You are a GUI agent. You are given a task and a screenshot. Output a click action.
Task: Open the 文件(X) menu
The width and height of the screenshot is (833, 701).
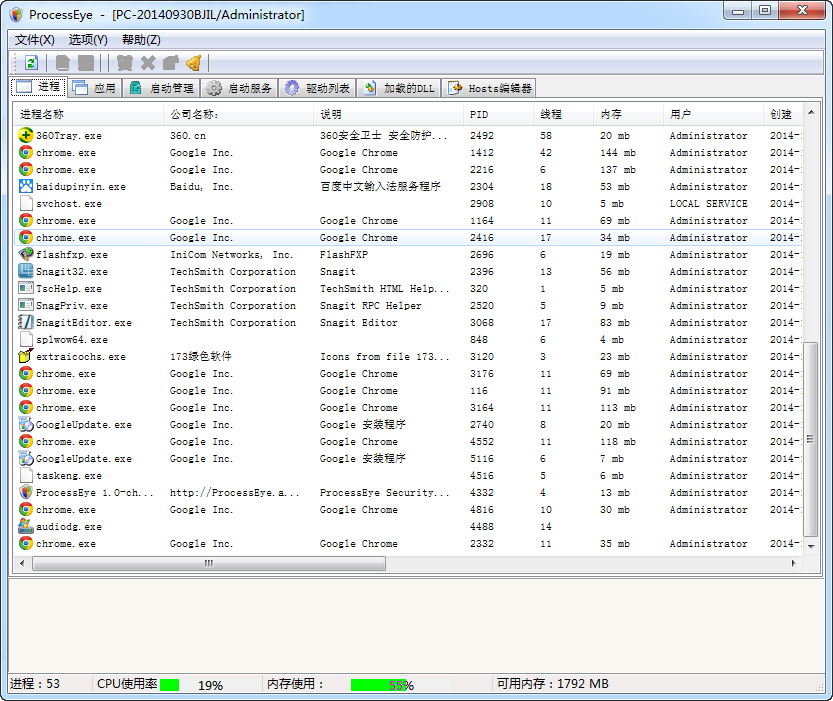(34, 40)
